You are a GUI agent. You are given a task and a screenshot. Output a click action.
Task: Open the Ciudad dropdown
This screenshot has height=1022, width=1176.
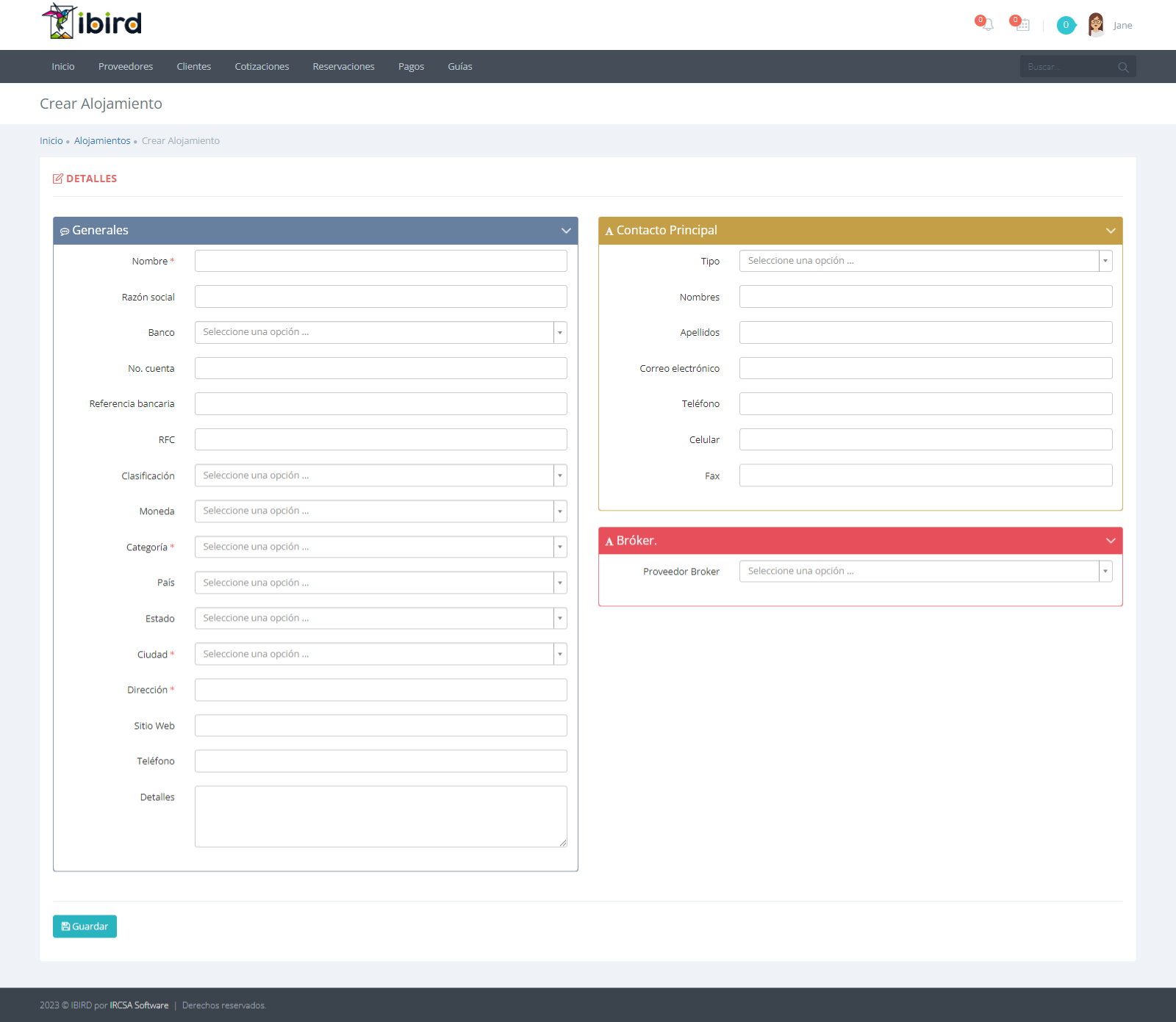coord(381,654)
